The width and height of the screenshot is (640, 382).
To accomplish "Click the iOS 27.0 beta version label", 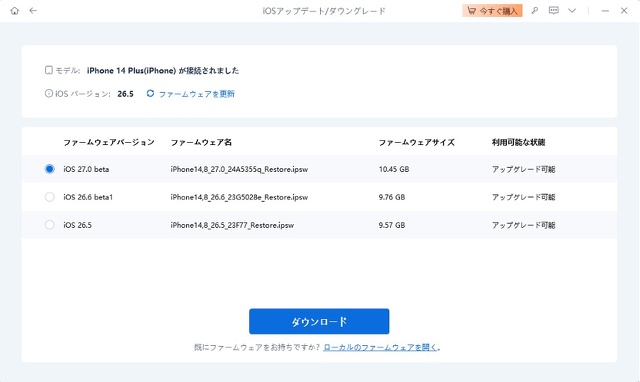I will 86,169.
